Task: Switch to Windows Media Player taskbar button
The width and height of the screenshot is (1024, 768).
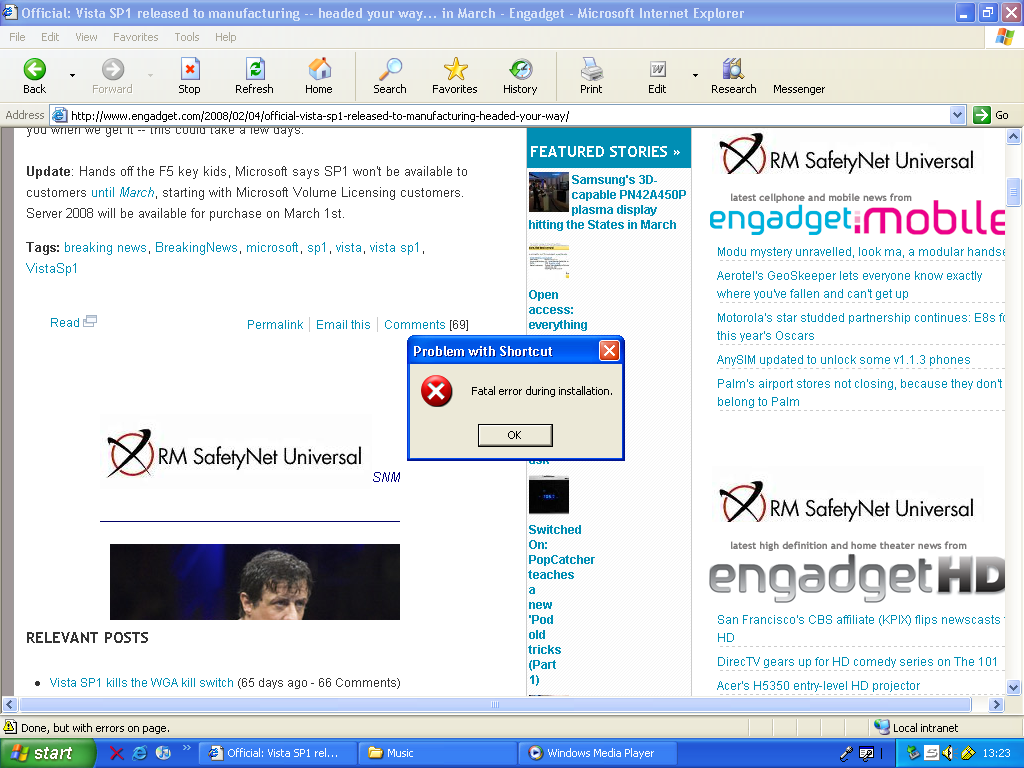Action: [599, 753]
